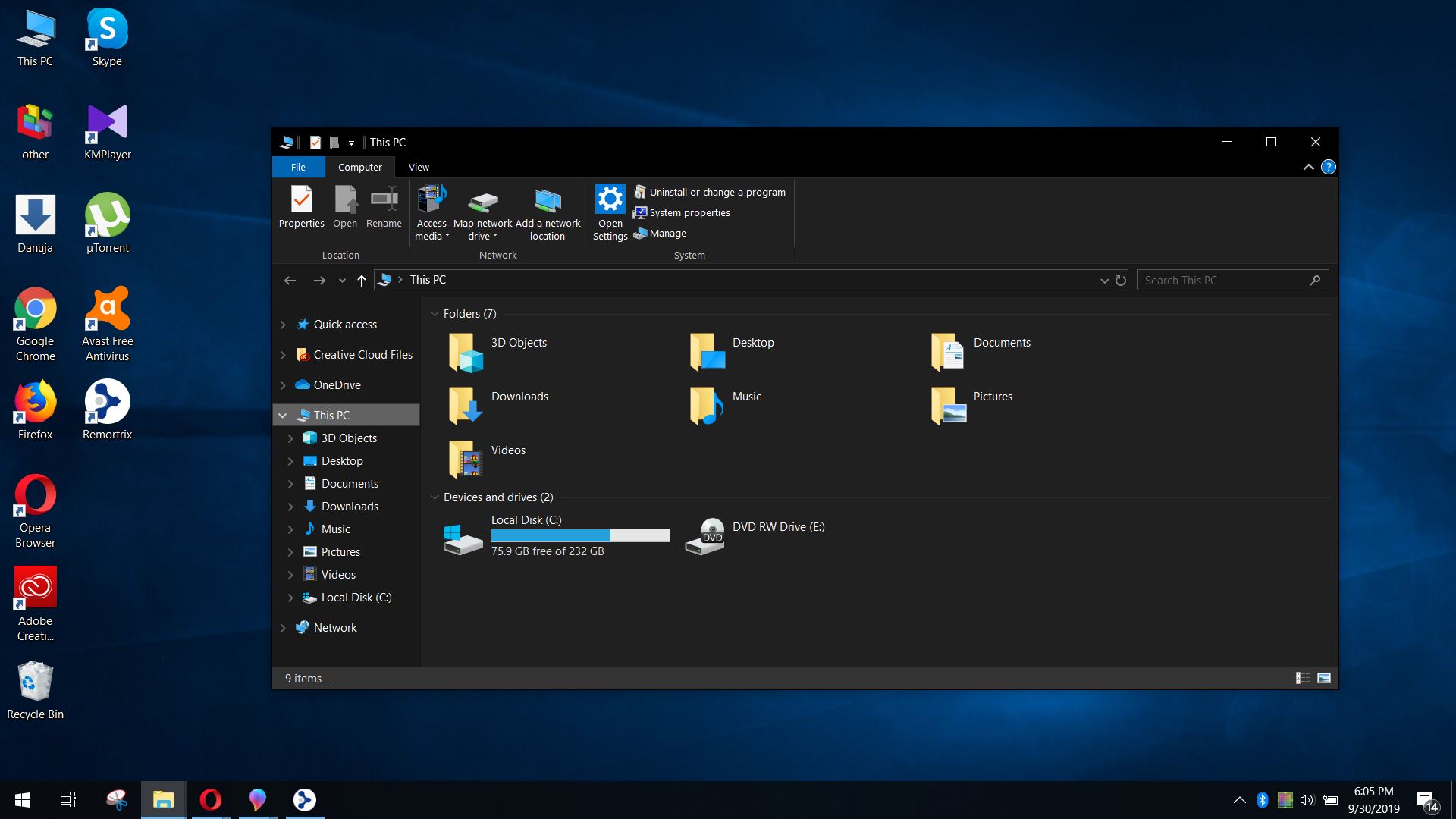1456x819 pixels.
Task: Expand the OneDrive tree node
Action: [283, 385]
